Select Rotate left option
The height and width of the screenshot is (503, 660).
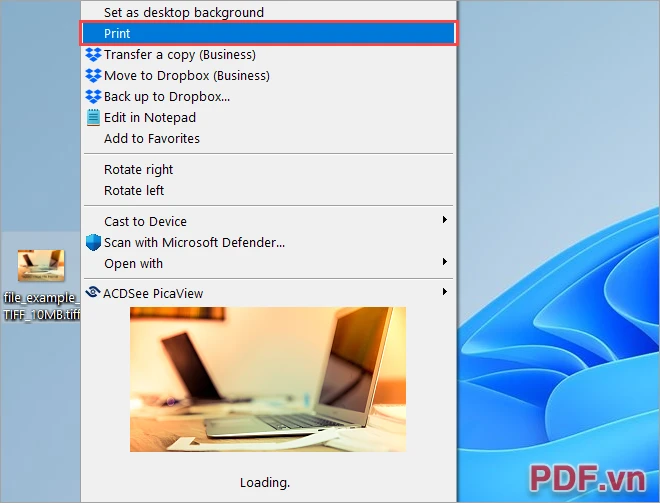click(x=268, y=191)
